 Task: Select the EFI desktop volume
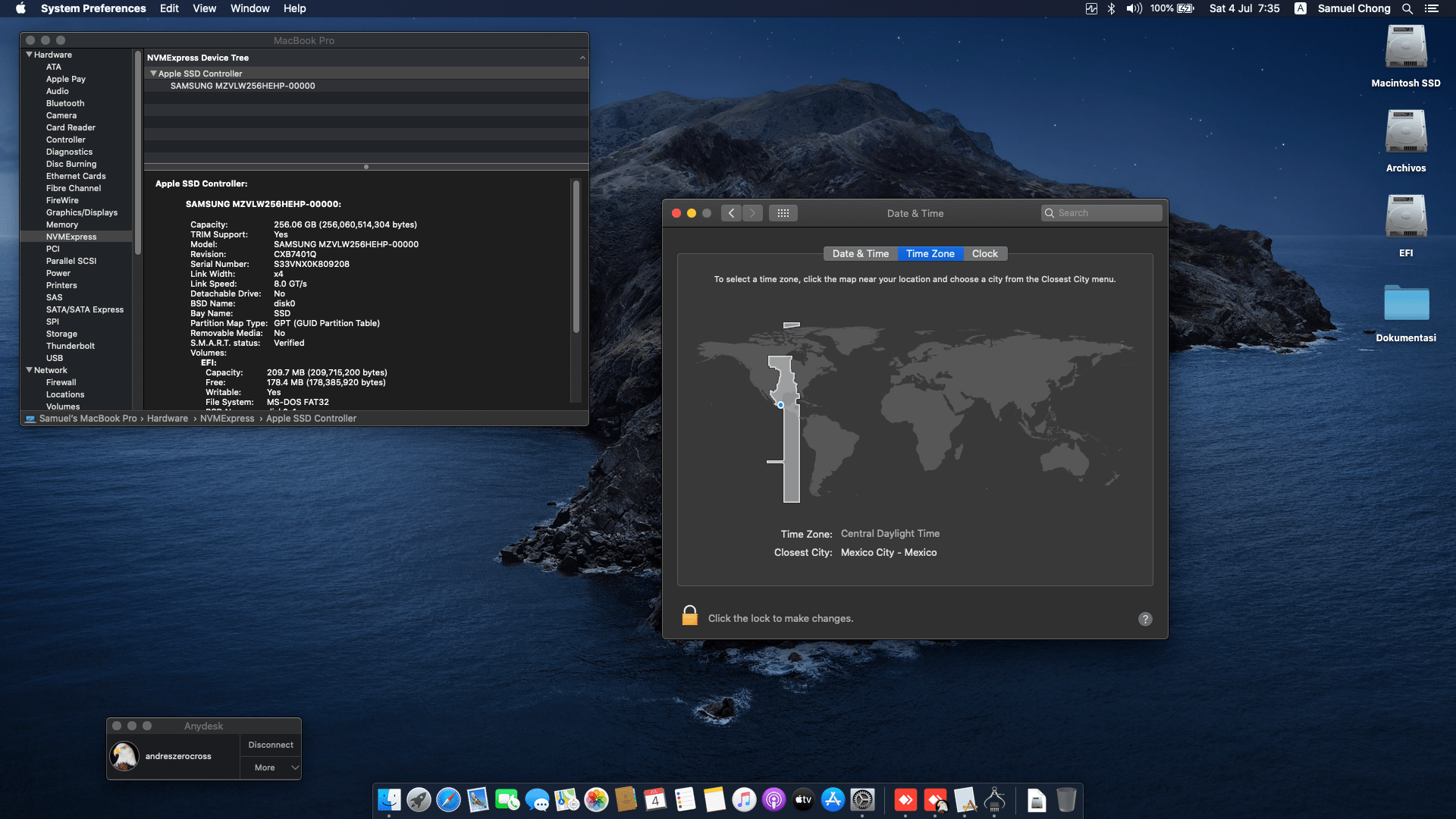pyautogui.click(x=1406, y=227)
